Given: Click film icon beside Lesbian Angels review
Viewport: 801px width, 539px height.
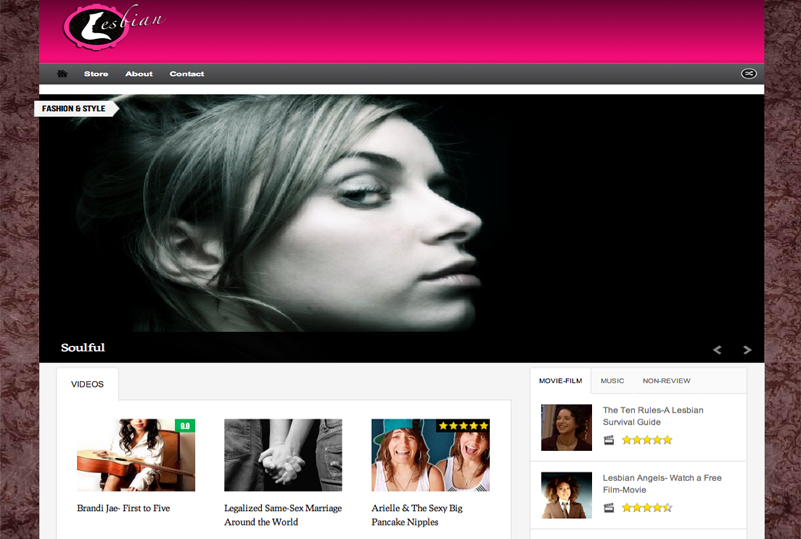Looking at the screenshot, I should 609,508.
